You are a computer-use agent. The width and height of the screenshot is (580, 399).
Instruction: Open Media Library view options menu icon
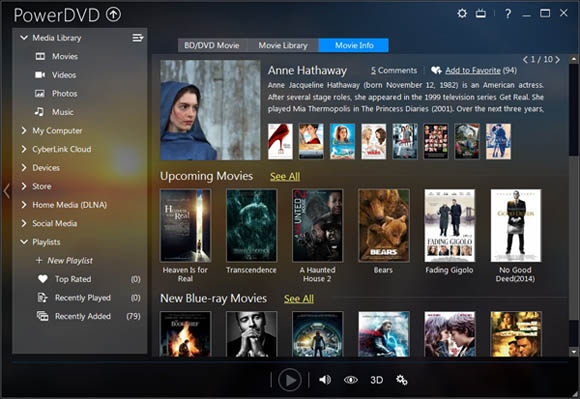click(x=138, y=38)
